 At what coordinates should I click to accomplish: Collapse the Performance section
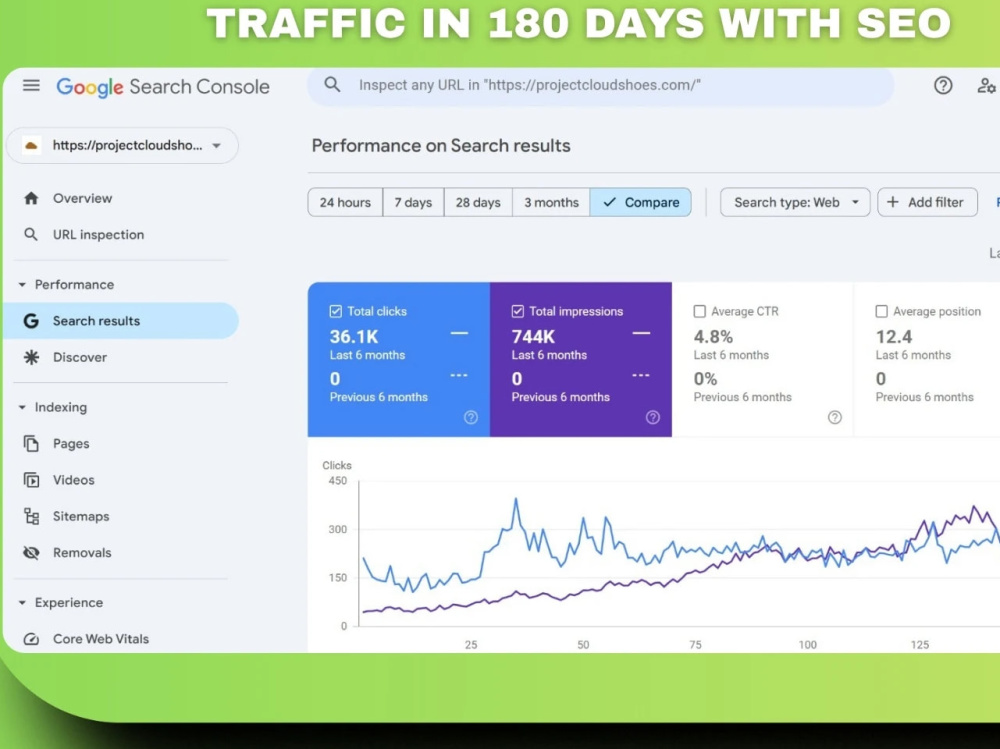[22, 285]
